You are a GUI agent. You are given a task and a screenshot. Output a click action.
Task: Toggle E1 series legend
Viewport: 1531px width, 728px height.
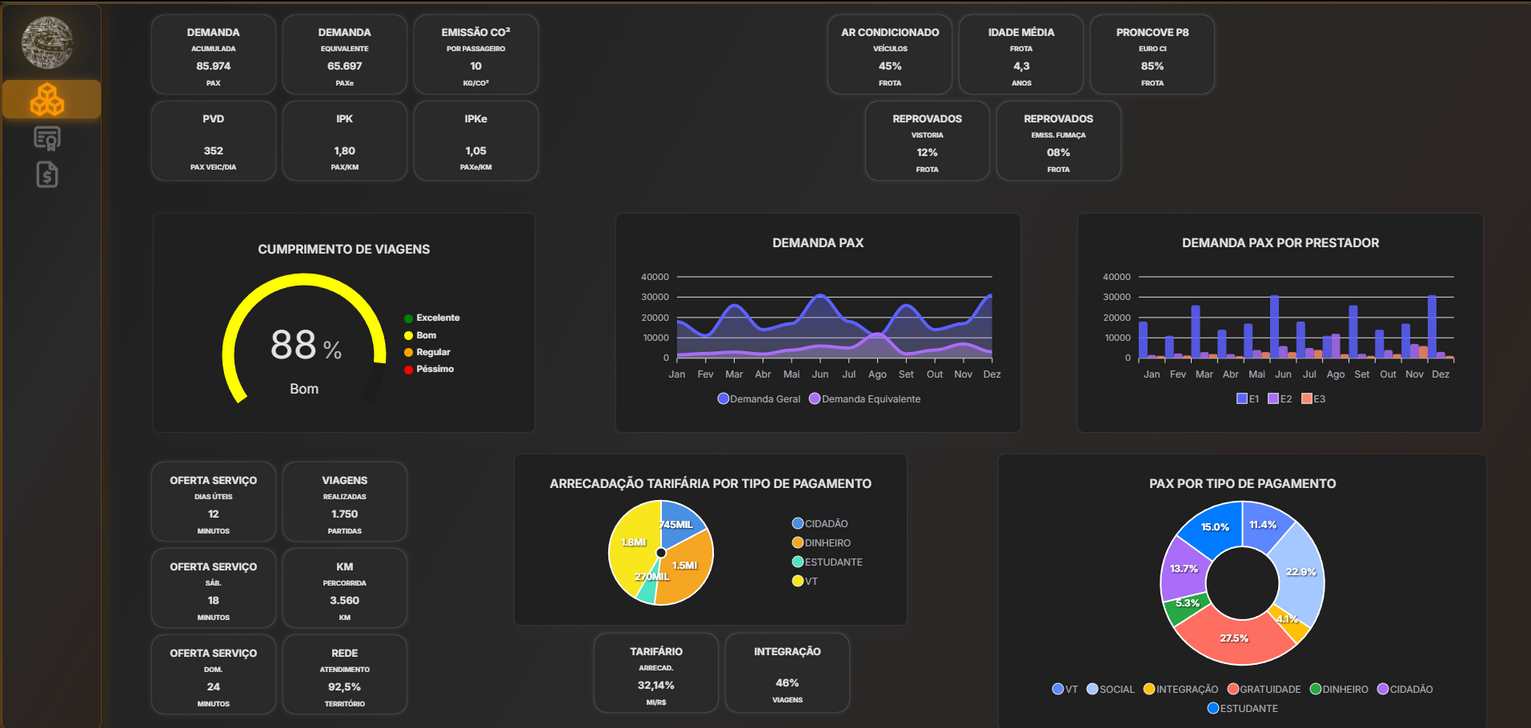tap(1247, 399)
